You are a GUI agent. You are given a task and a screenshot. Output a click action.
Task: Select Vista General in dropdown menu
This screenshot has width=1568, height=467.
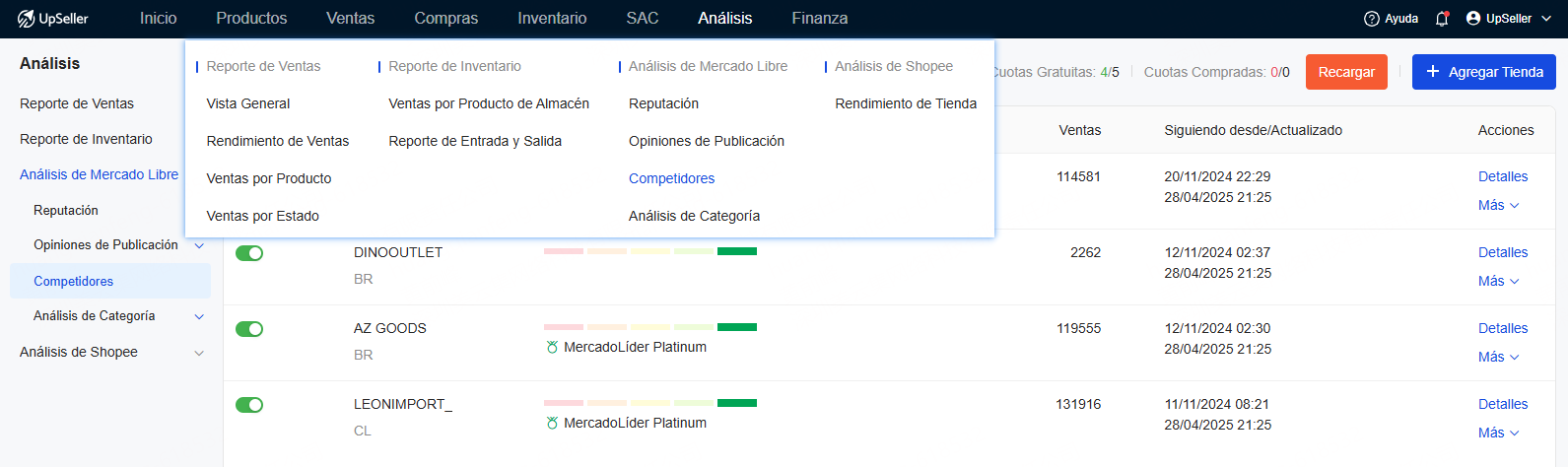(248, 103)
